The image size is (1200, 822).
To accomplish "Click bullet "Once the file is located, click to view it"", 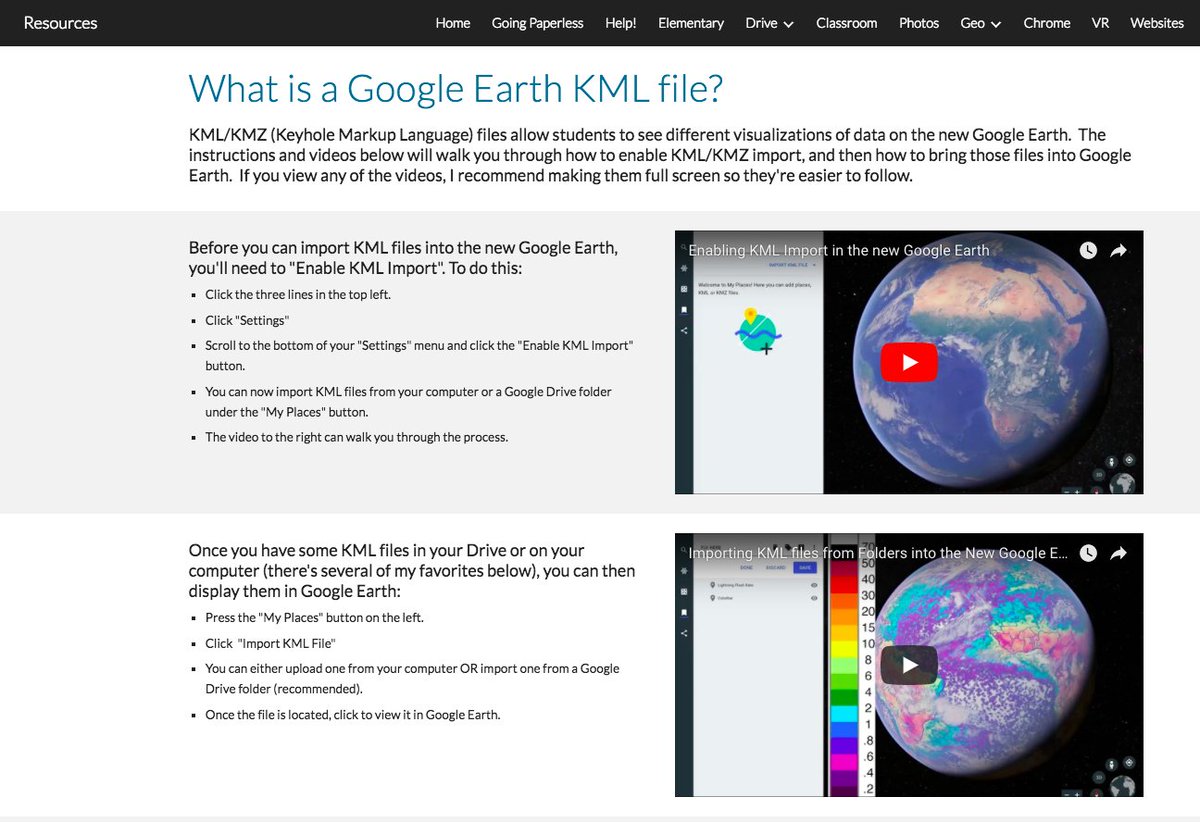I will [x=352, y=715].
